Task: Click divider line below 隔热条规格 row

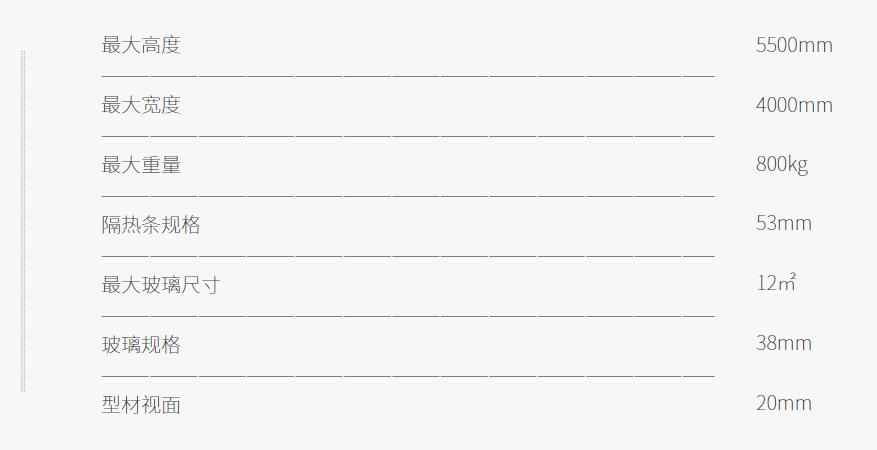Action: coord(408,256)
